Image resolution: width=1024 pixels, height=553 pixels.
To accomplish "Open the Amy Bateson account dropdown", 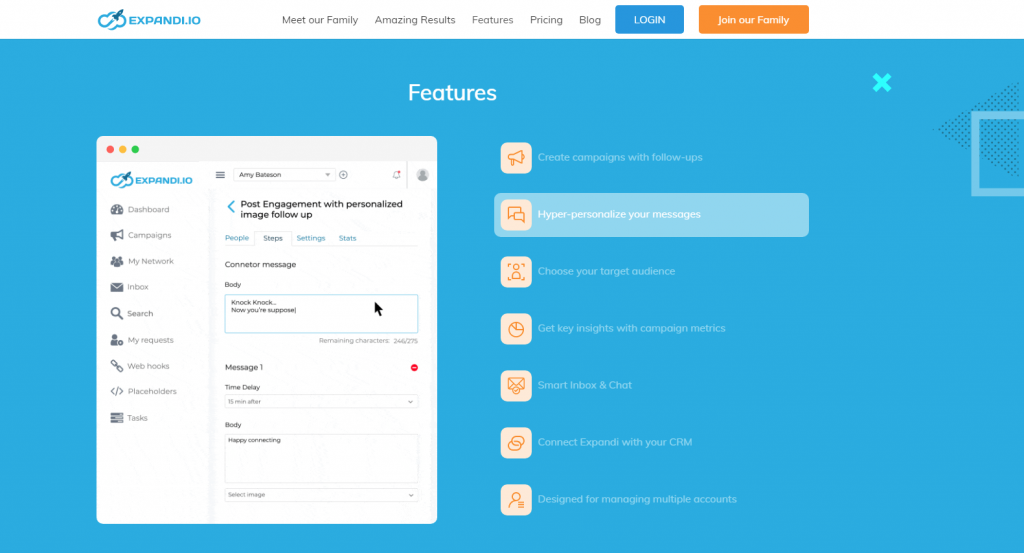I will (283, 175).
